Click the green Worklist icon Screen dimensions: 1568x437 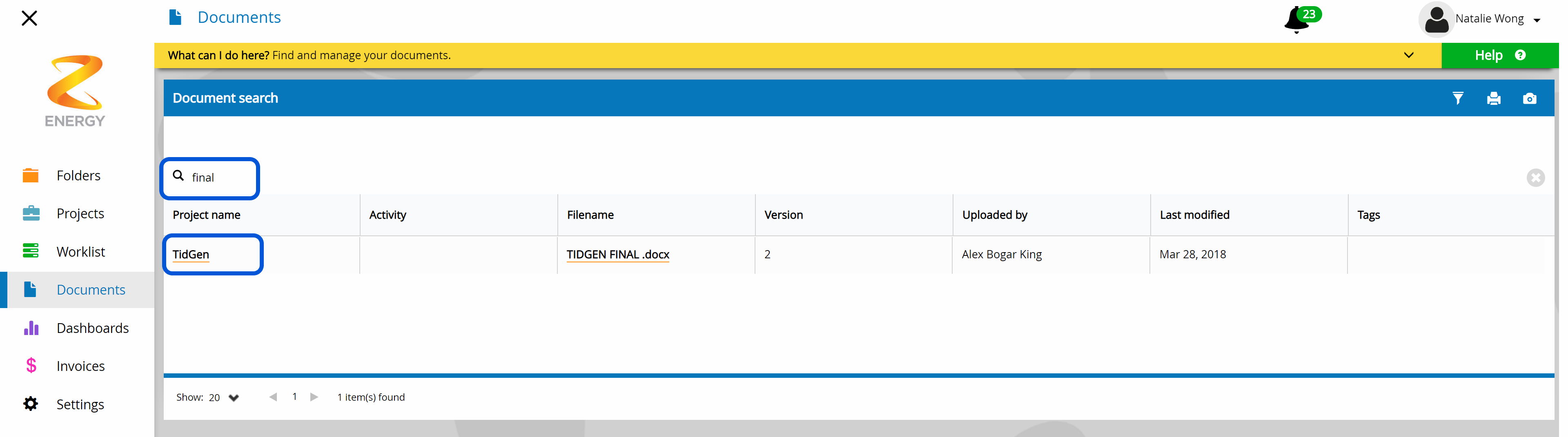coord(31,251)
